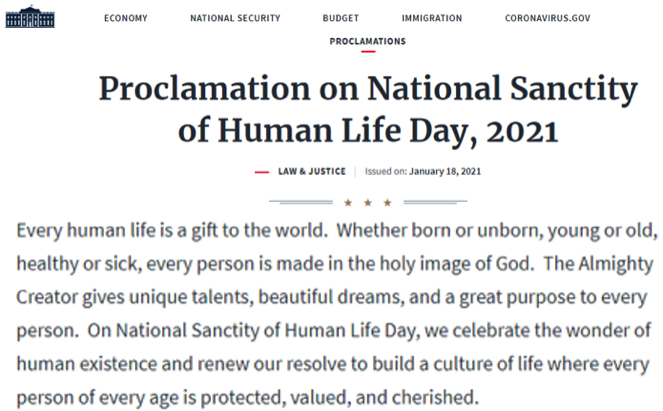
Task: Click the sentence "Every human life is a gift"
Action: (172, 230)
